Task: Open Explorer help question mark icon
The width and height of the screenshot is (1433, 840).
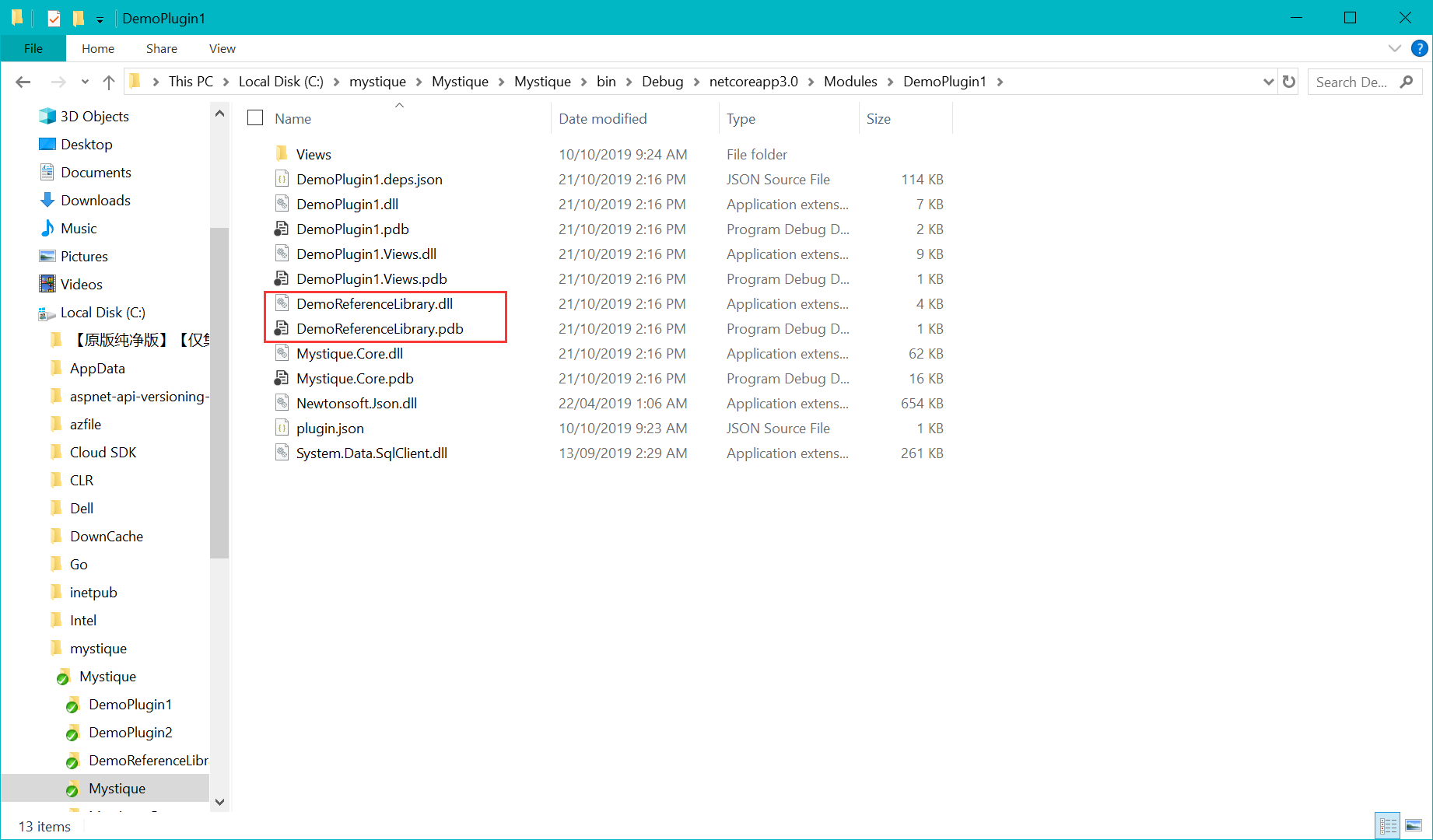Action: [x=1419, y=48]
